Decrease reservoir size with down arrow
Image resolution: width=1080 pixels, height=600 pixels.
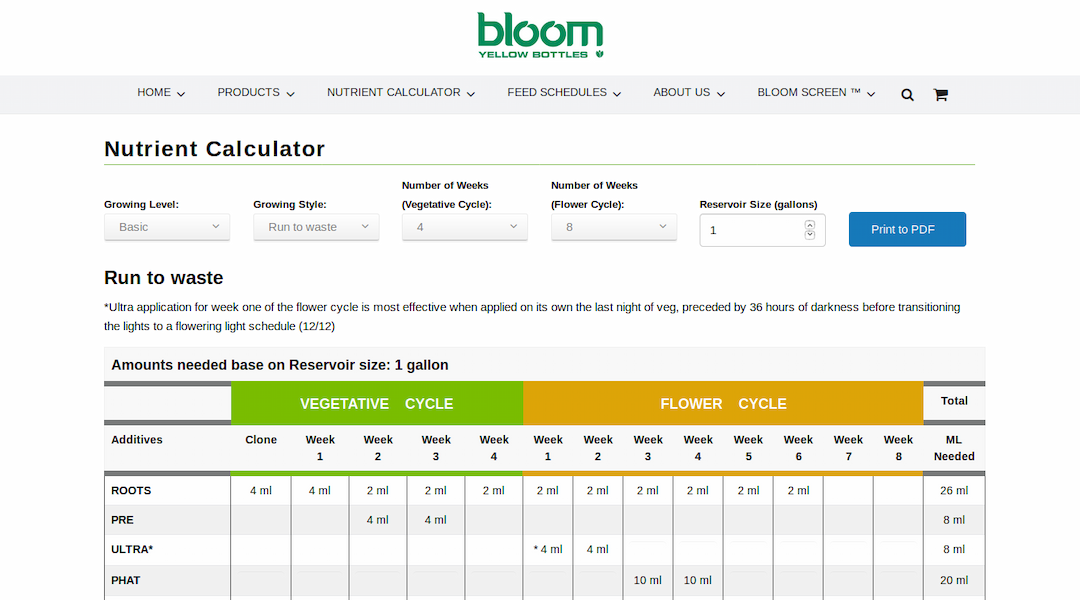[810, 235]
